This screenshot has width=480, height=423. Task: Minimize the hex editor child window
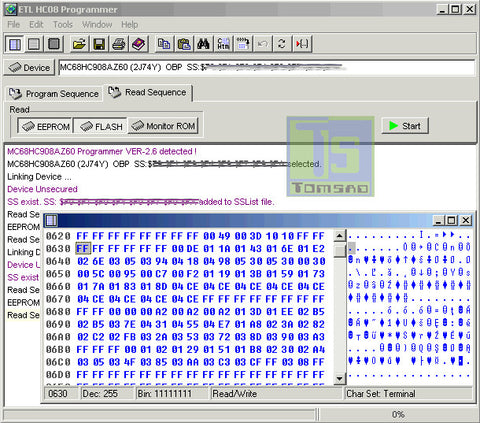click(x=439, y=220)
